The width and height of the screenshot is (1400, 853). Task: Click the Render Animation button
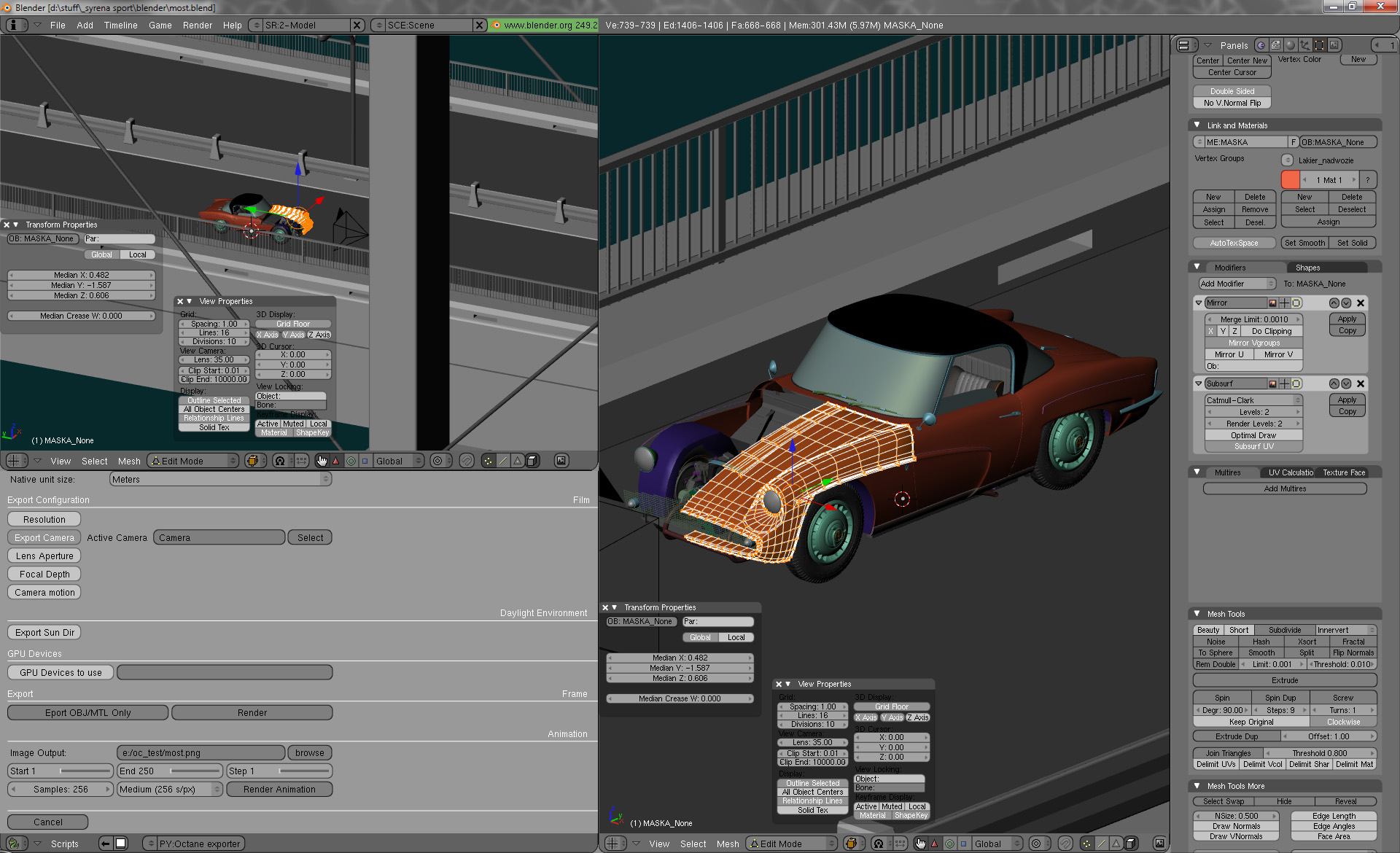click(279, 789)
